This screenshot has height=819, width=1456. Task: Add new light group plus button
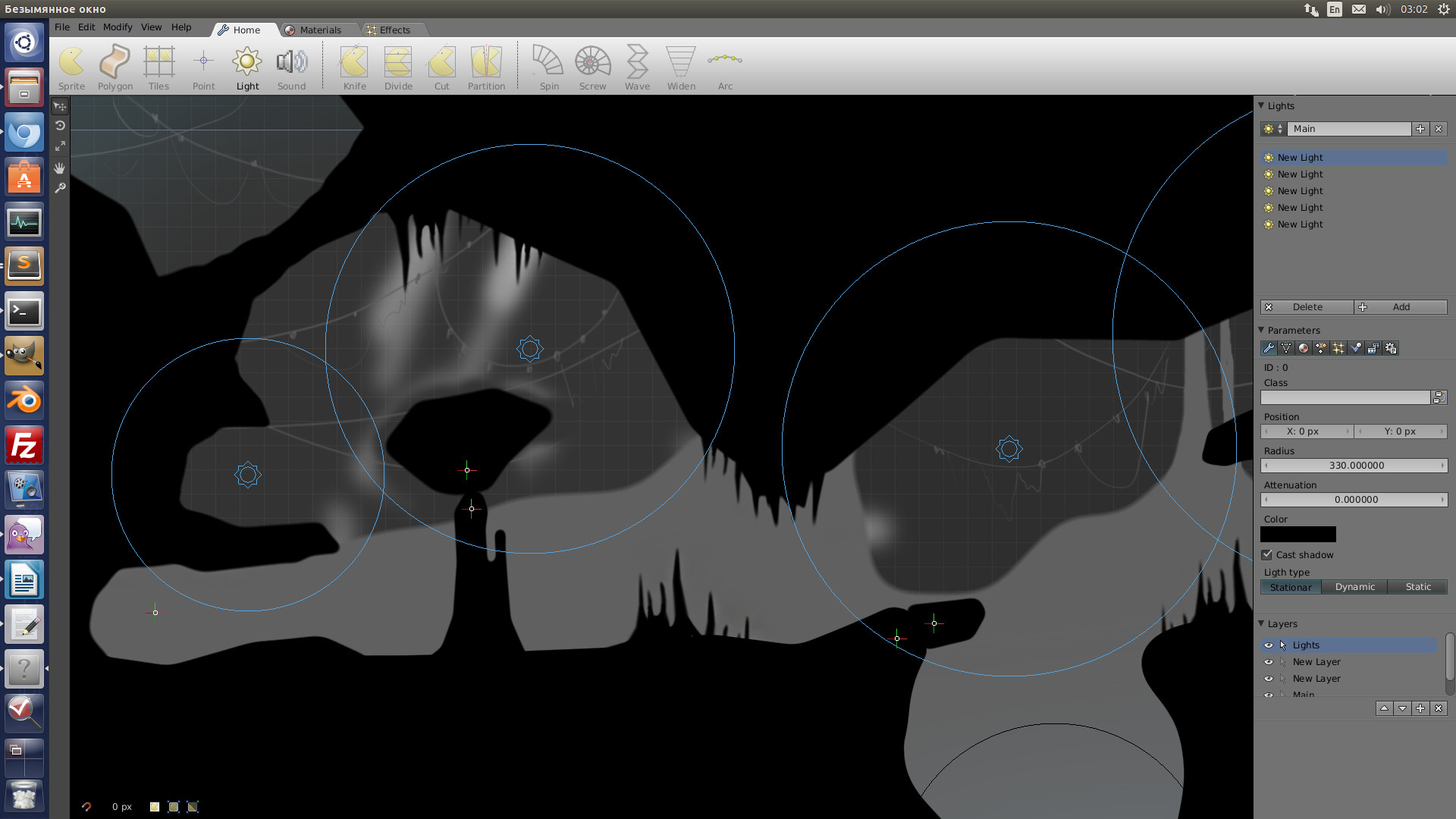[1420, 129]
